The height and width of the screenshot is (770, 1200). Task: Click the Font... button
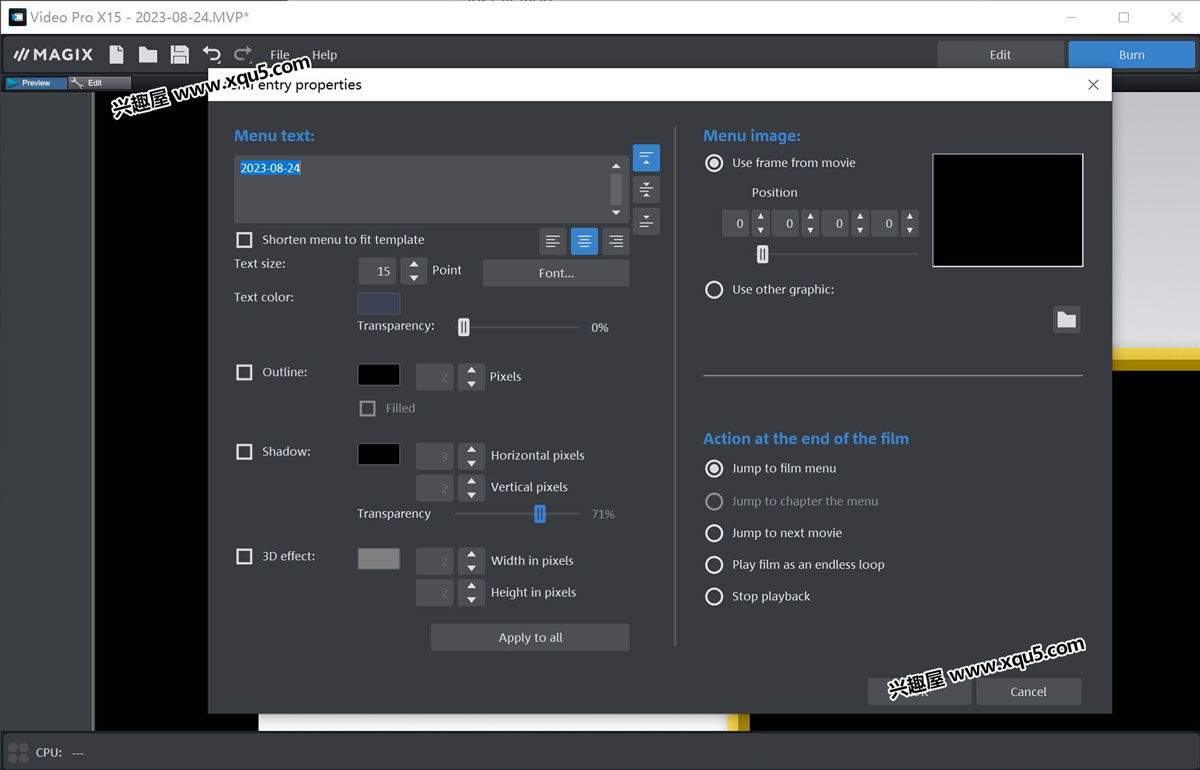(x=556, y=273)
